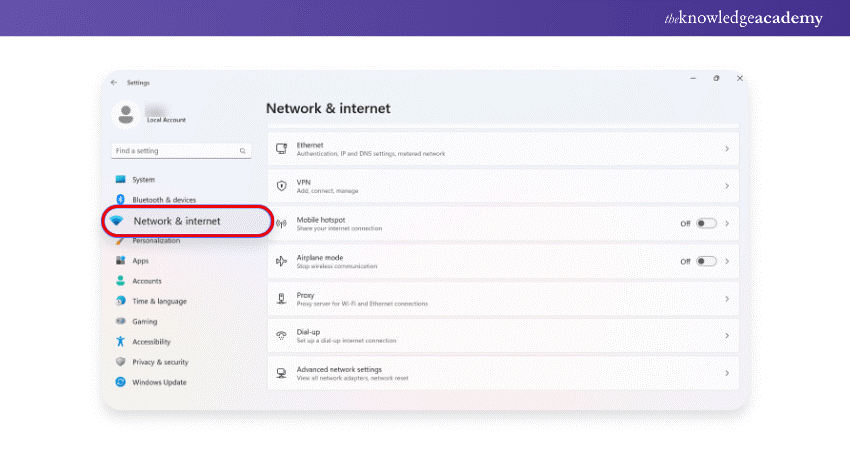The width and height of the screenshot is (850, 450).
Task: Open the Advanced network settings chevron
Action: (x=727, y=373)
